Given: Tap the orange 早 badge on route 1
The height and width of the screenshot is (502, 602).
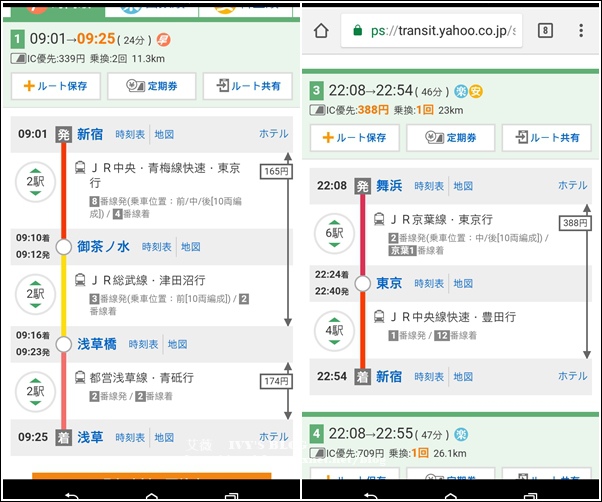Looking at the screenshot, I should (x=163, y=40).
